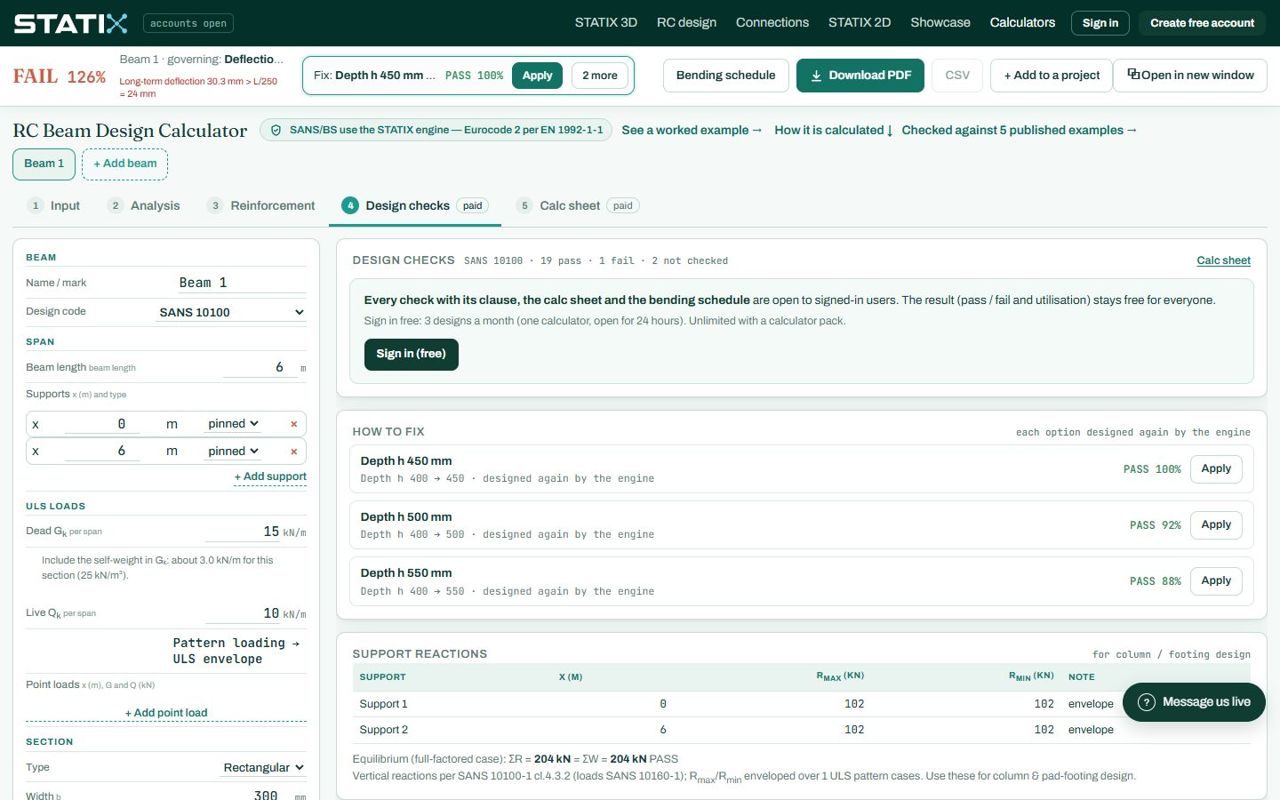Open the Design code SANS 10100 dropdown

[231, 312]
